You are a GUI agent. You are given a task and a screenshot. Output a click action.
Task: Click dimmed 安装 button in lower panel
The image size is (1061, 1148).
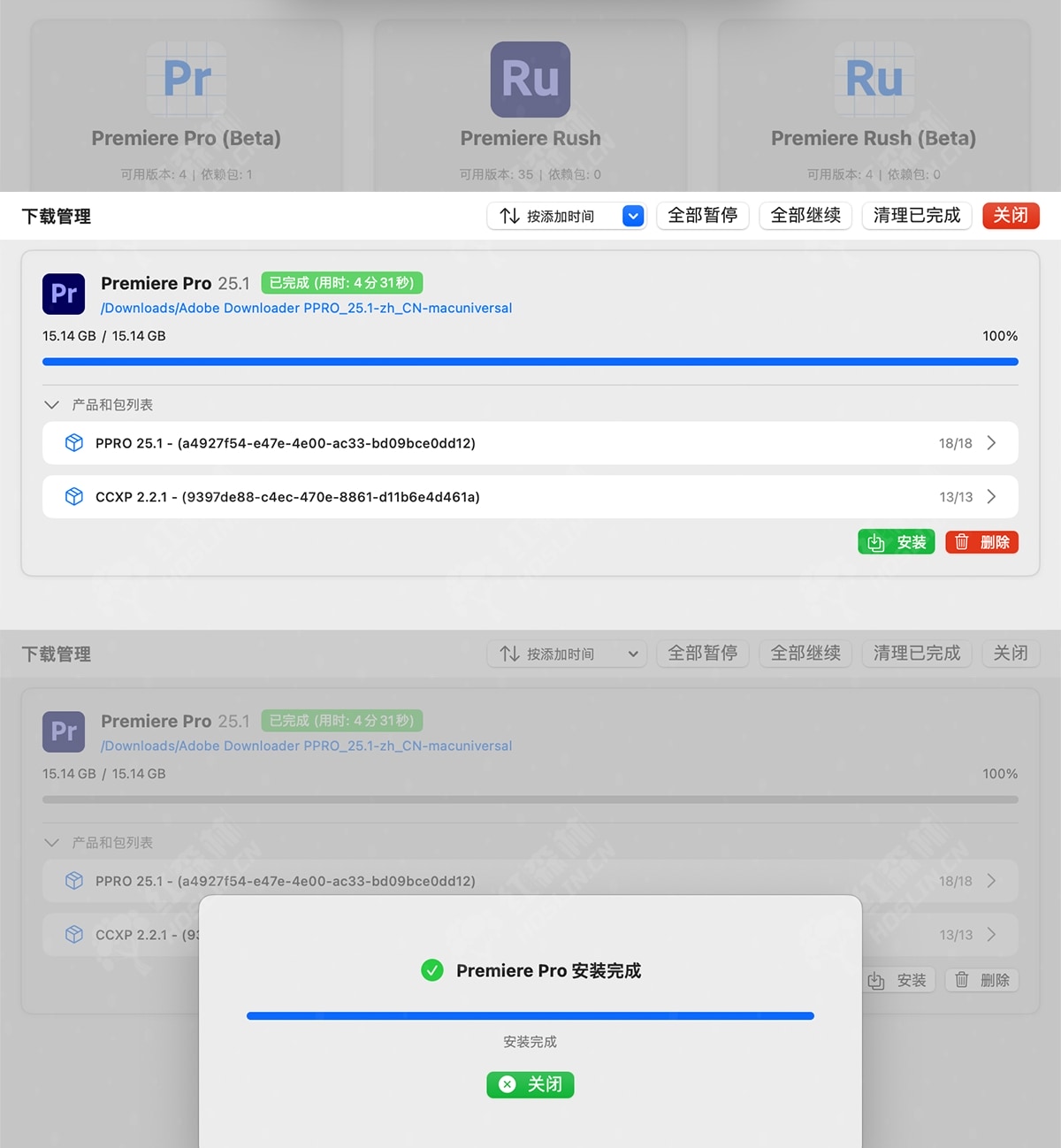[x=897, y=980]
